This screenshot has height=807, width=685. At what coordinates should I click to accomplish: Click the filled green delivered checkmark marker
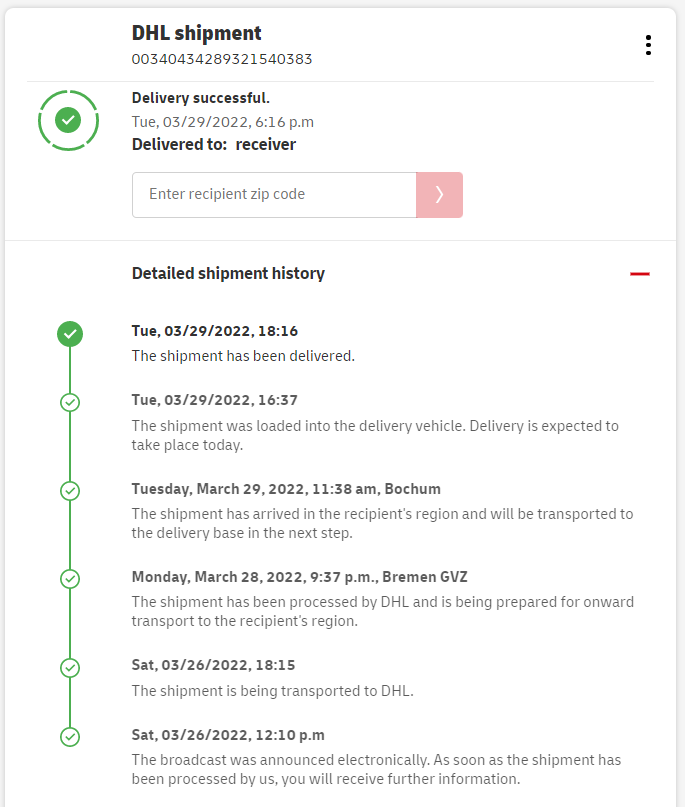click(70, 334)
